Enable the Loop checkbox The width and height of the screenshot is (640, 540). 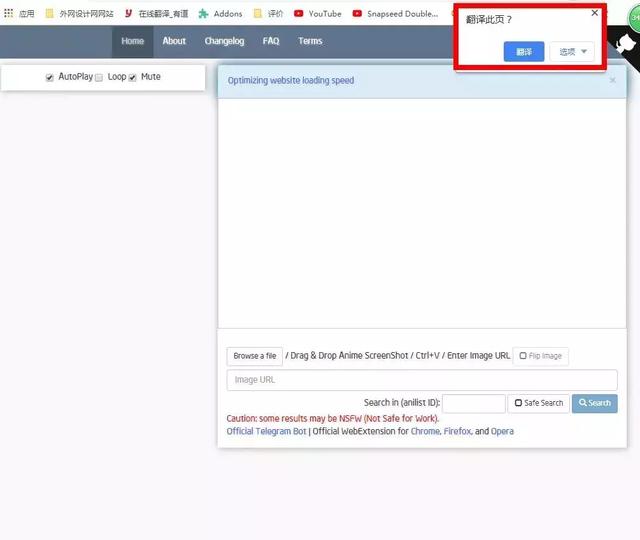pyautogui.click(x=99, y=78)
